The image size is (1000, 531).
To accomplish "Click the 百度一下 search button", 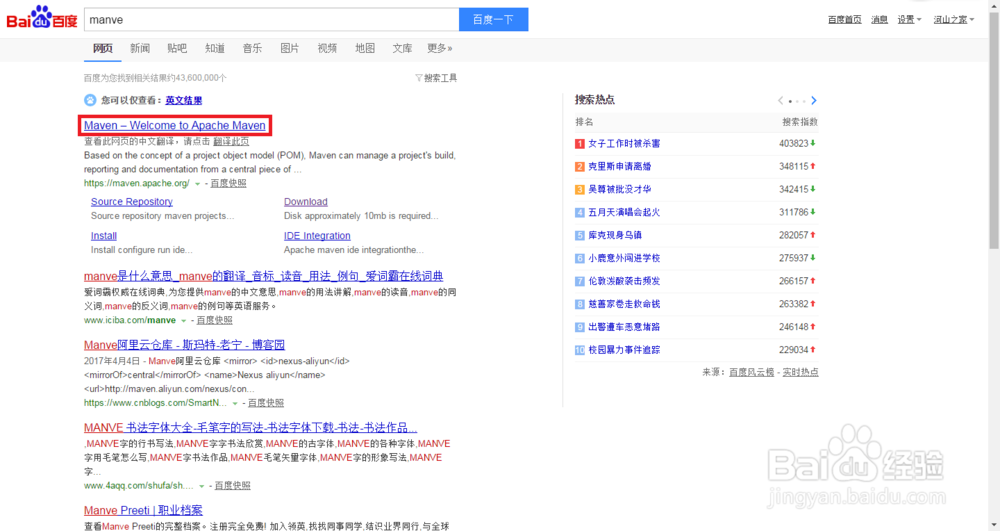I will pos(494,20).
